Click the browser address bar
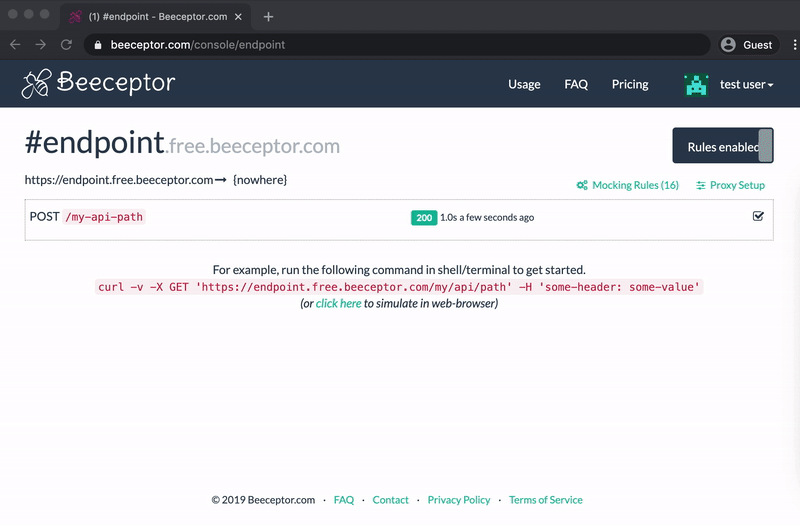 (x=400, y=45)
